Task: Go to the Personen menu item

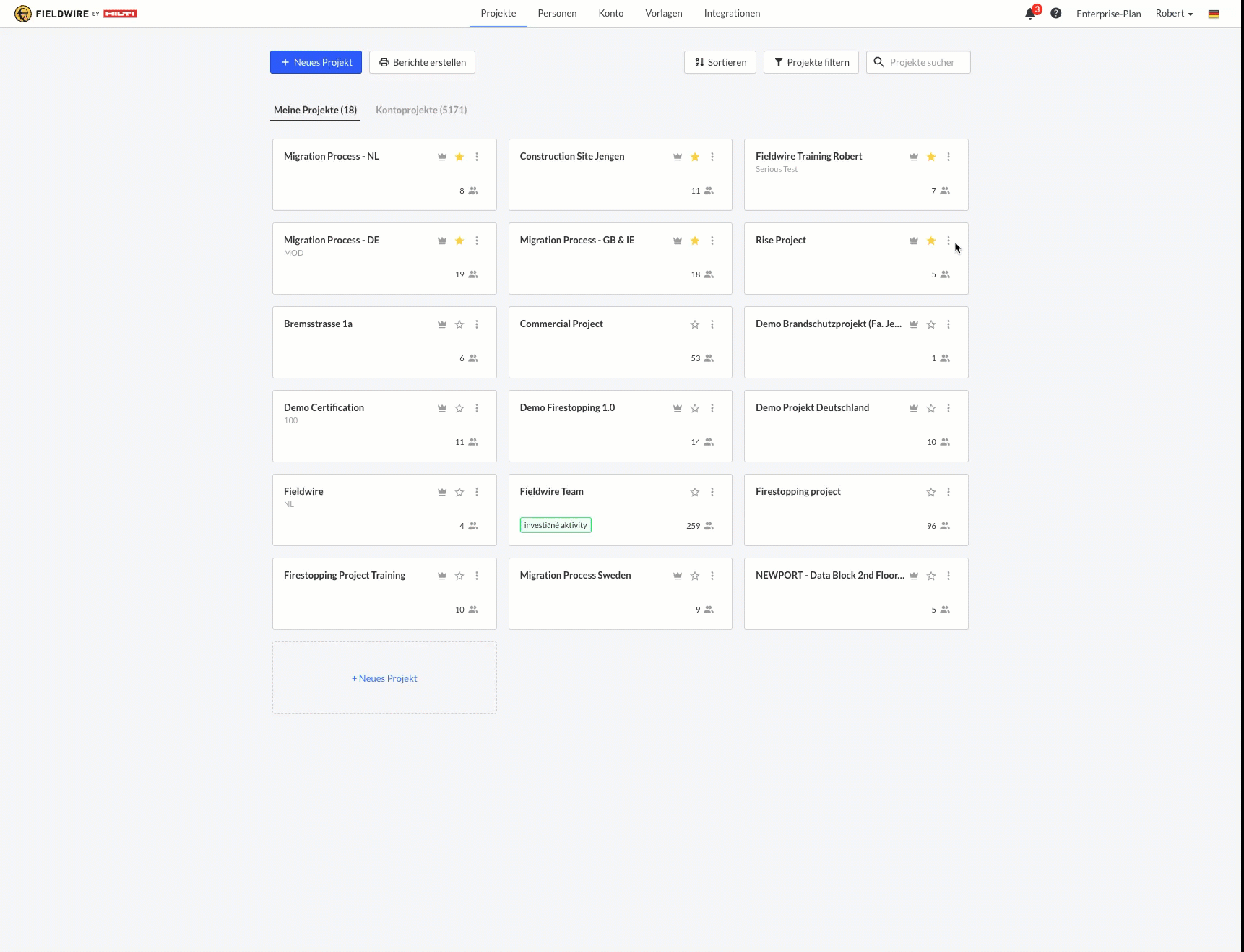Action: tap(557, 14)
